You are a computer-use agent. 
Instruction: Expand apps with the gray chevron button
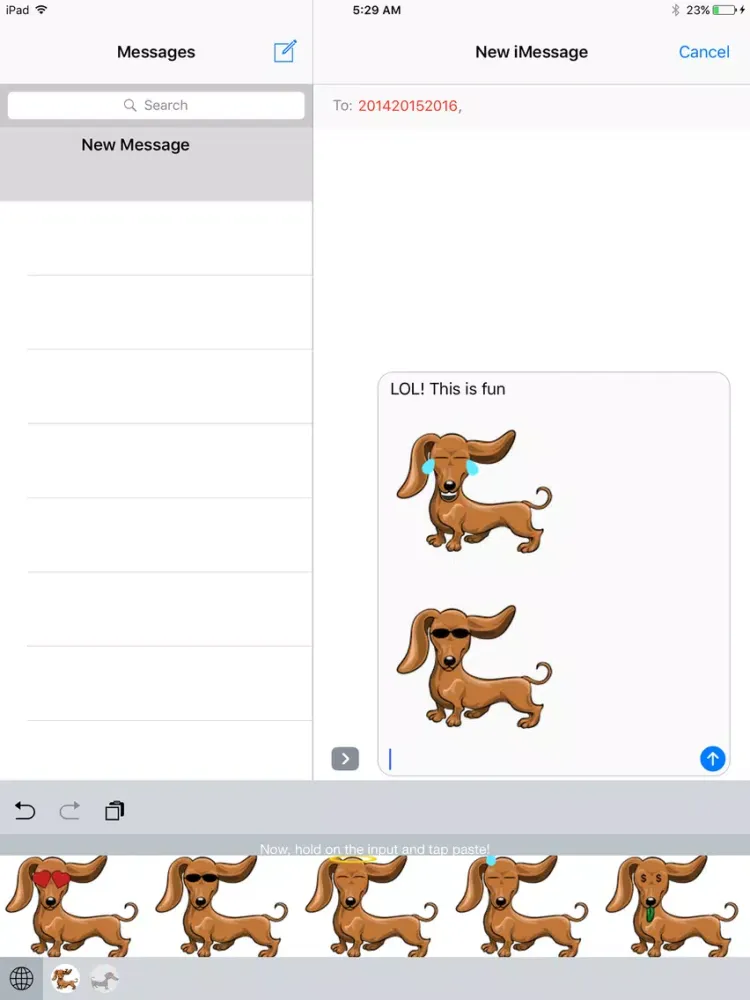(345, 758)
